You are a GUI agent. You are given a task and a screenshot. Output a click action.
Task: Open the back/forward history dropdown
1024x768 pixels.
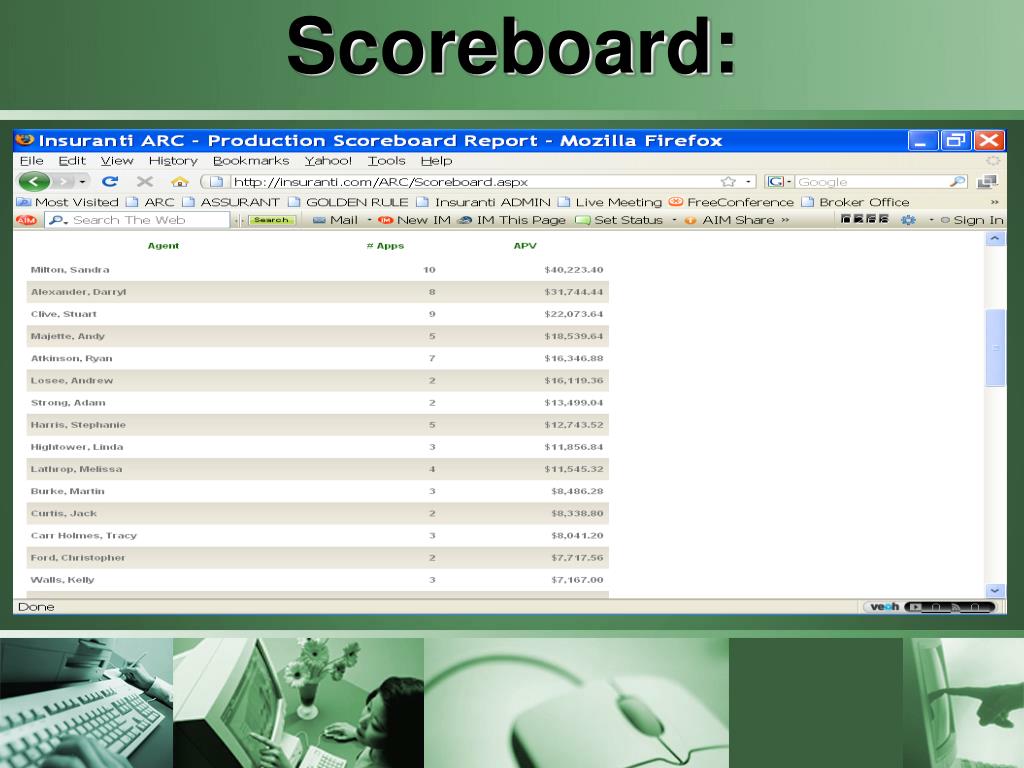[x=82, y=182]
